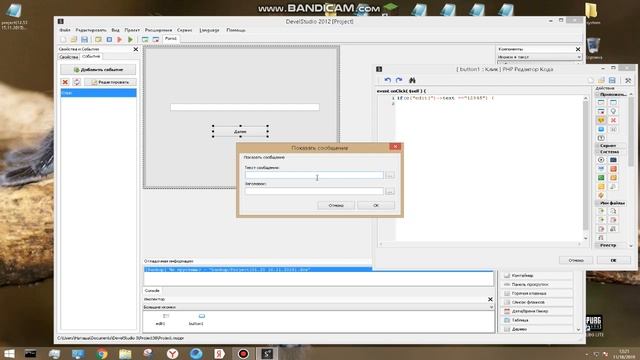Click the code editor vertical scrollbar
Image resolution: width=640 pixels, height=360 pixels.
pyautogui.click(x=586, y=167)
